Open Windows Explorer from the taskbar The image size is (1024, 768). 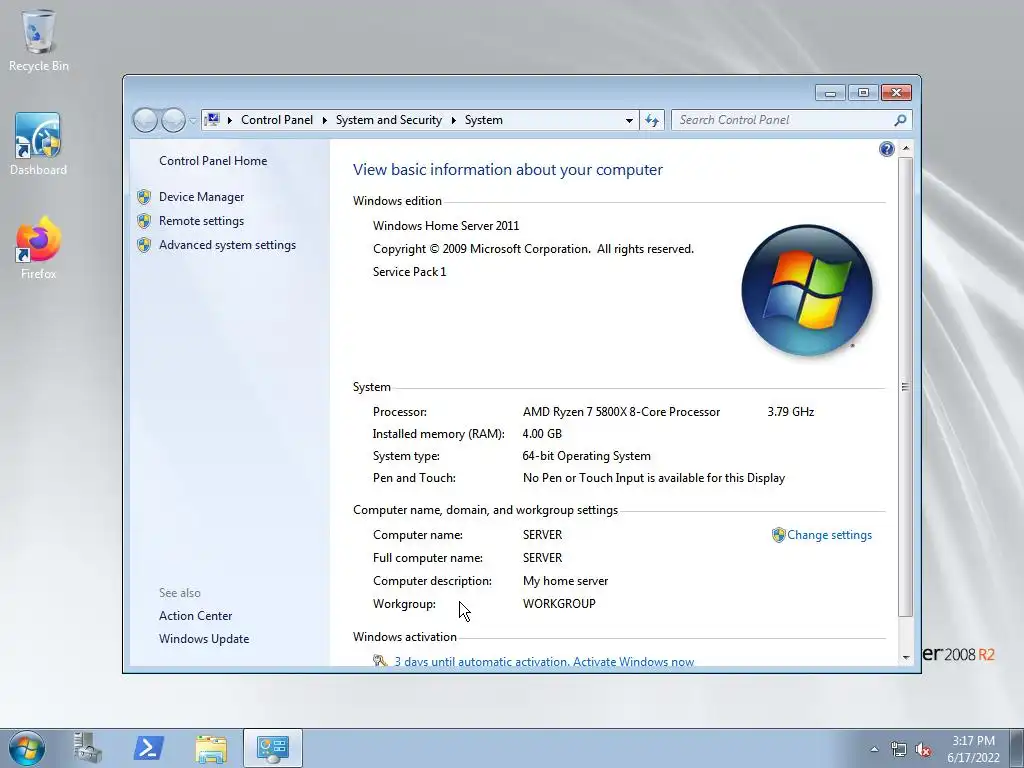coord(211,749)
